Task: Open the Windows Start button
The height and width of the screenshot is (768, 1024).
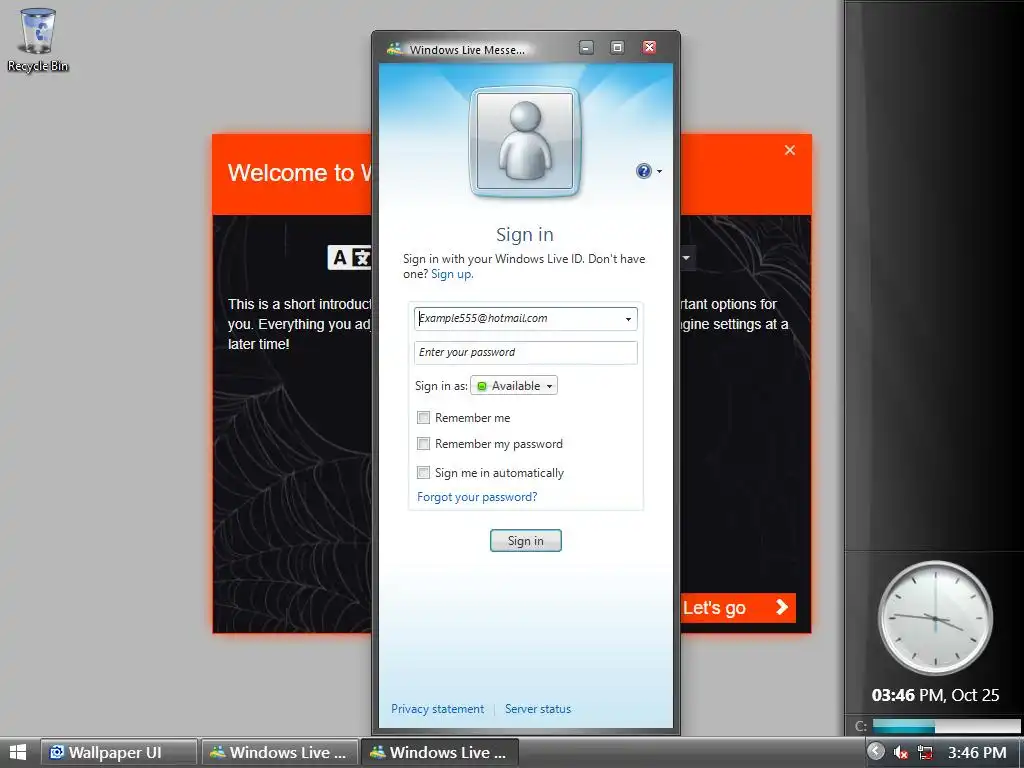Action: [18, 752]
